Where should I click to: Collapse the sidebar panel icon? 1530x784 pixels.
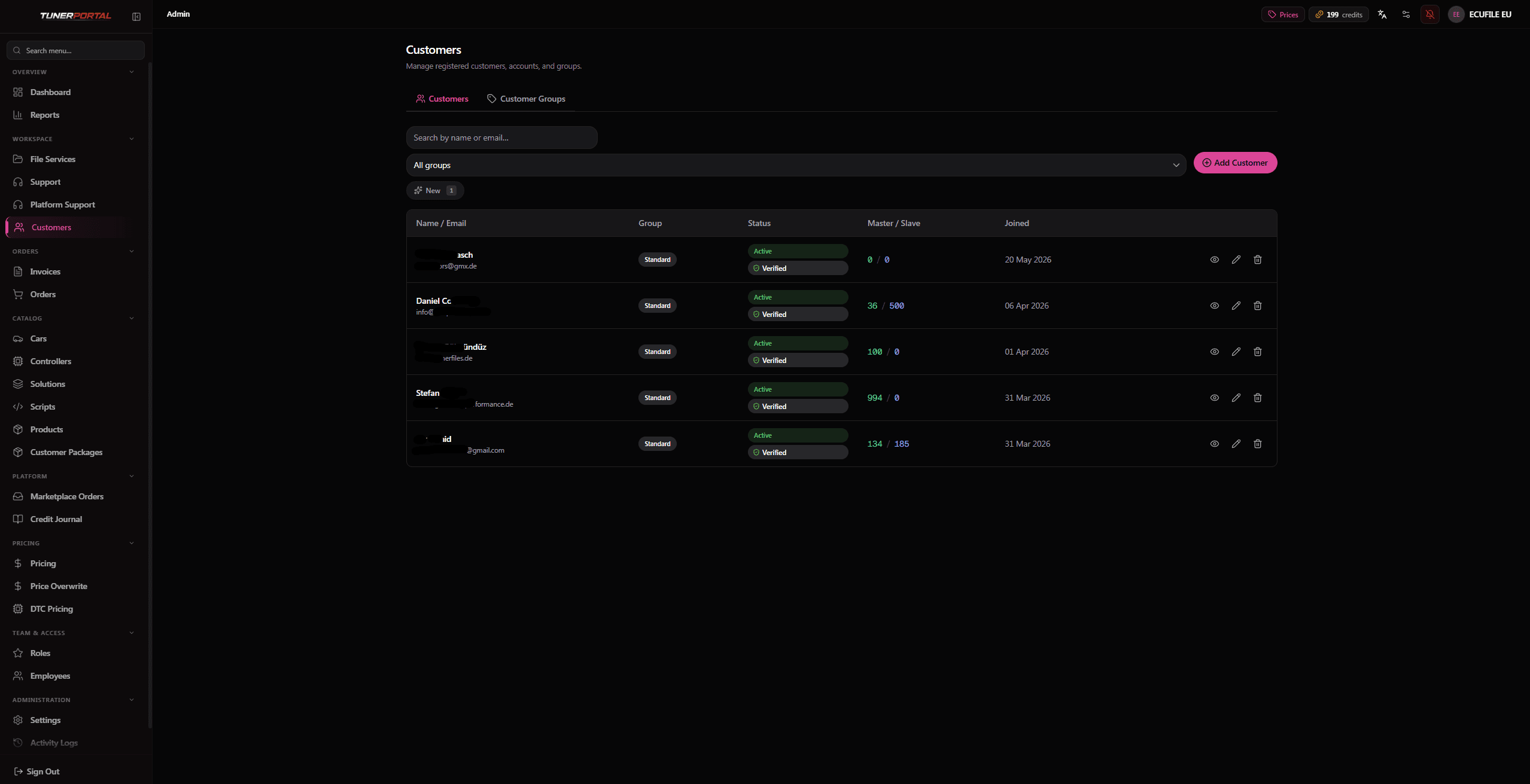pos(136,17)
